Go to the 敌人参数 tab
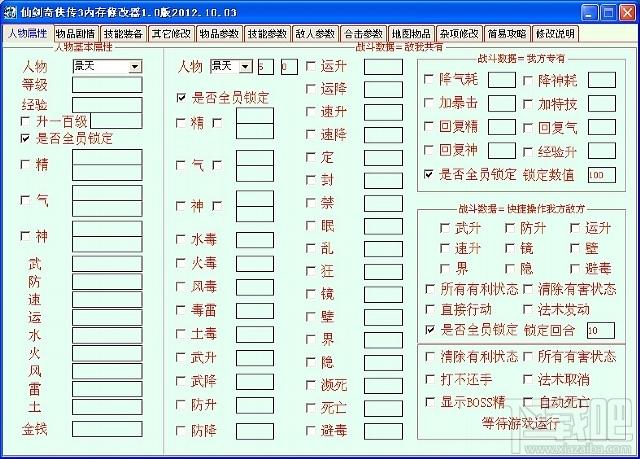This screenshot has height=459, width=640. click(x=316, y=33)
